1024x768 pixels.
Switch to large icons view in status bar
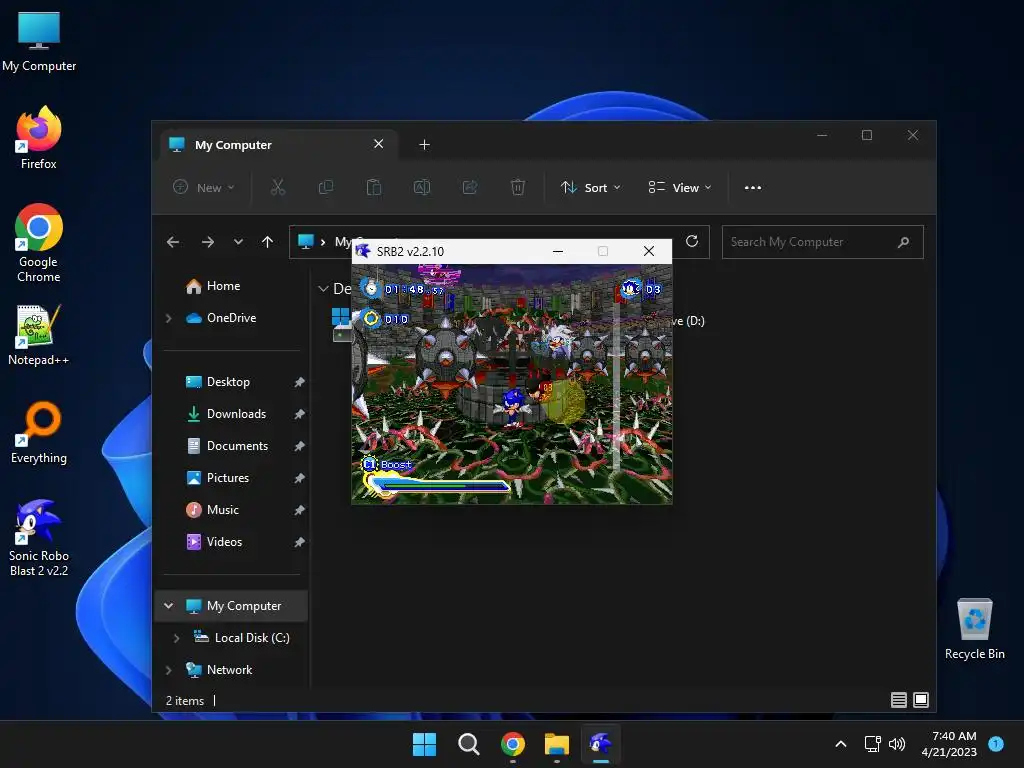pyautogui.click(x=921, y=700)
